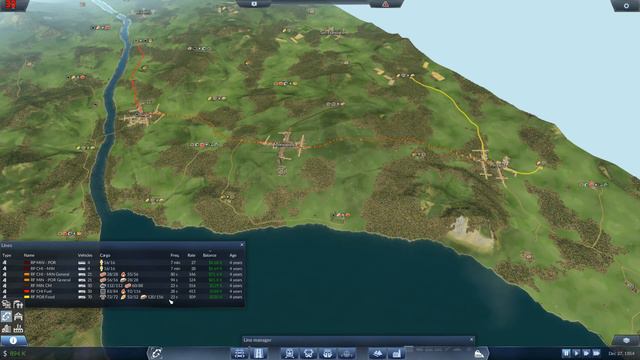Open the bus and truck build menu

(309, 353)
